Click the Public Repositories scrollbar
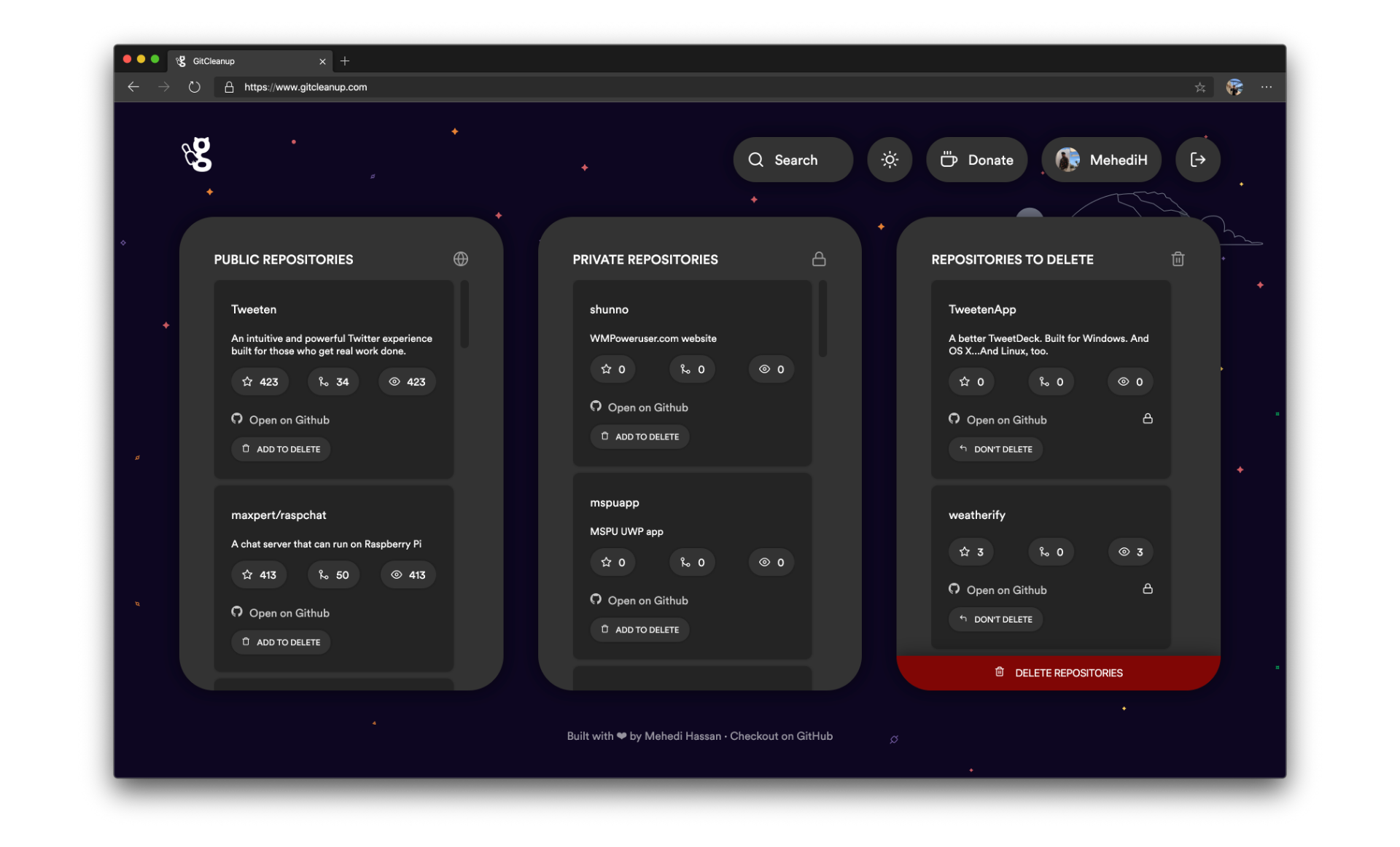The image size is (1400, 847). [x=464, y=315]
